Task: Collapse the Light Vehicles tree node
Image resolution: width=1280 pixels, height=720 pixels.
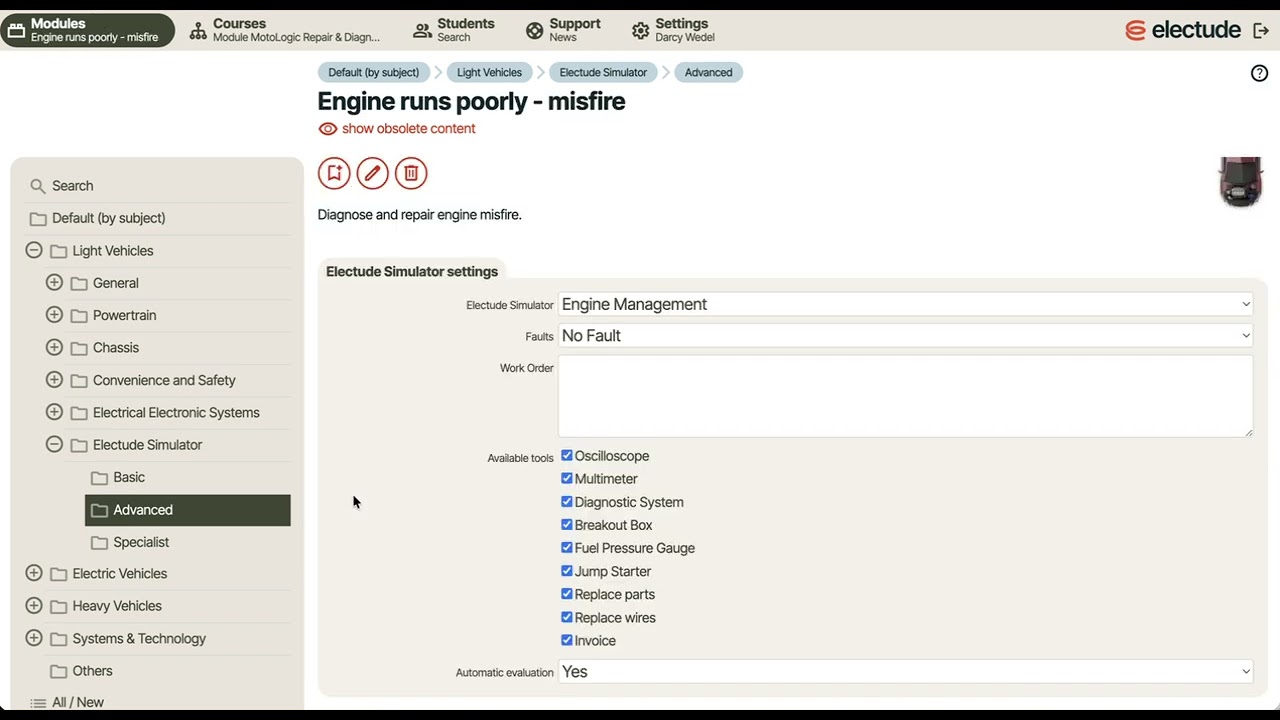Action: click(34, 250)
